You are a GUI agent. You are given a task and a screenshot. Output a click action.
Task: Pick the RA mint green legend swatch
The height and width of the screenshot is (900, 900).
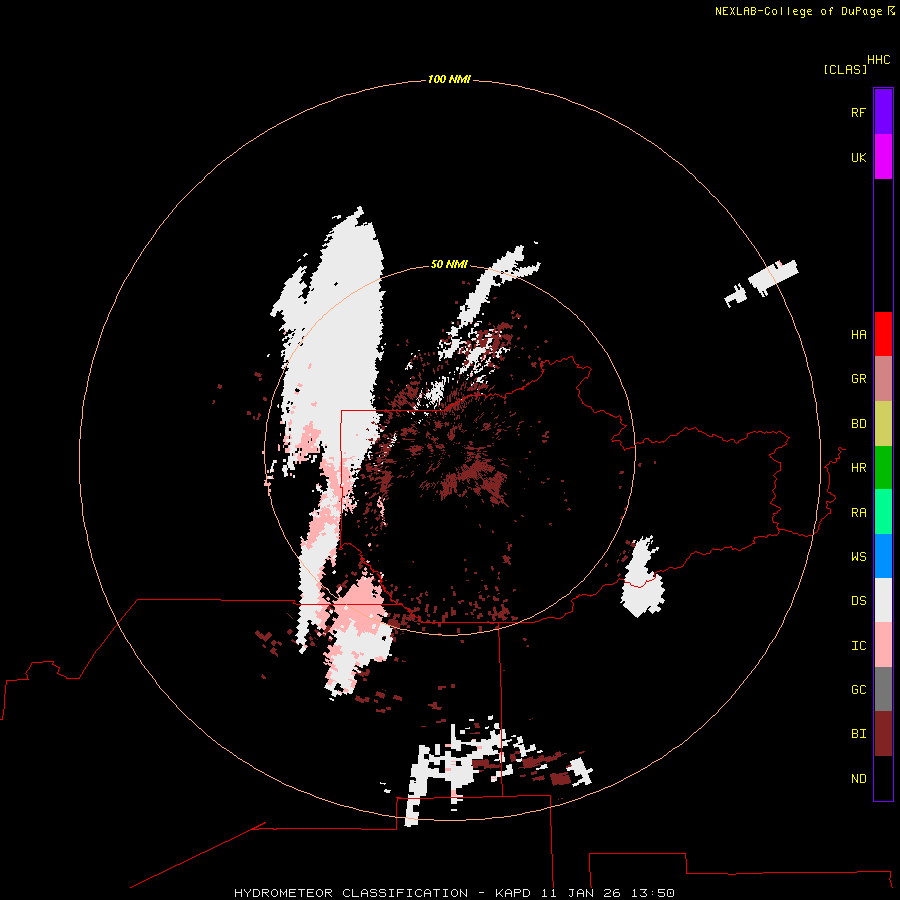tap(883, 512)
